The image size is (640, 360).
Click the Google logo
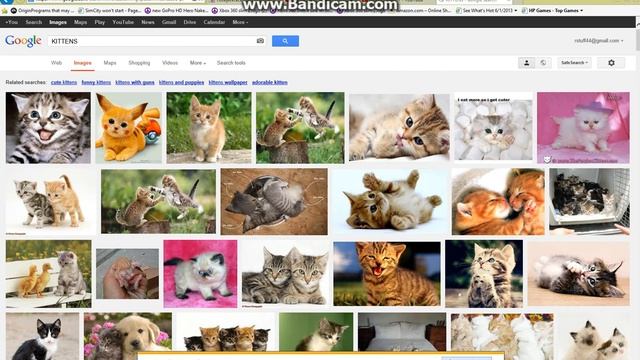coord(23,41)
